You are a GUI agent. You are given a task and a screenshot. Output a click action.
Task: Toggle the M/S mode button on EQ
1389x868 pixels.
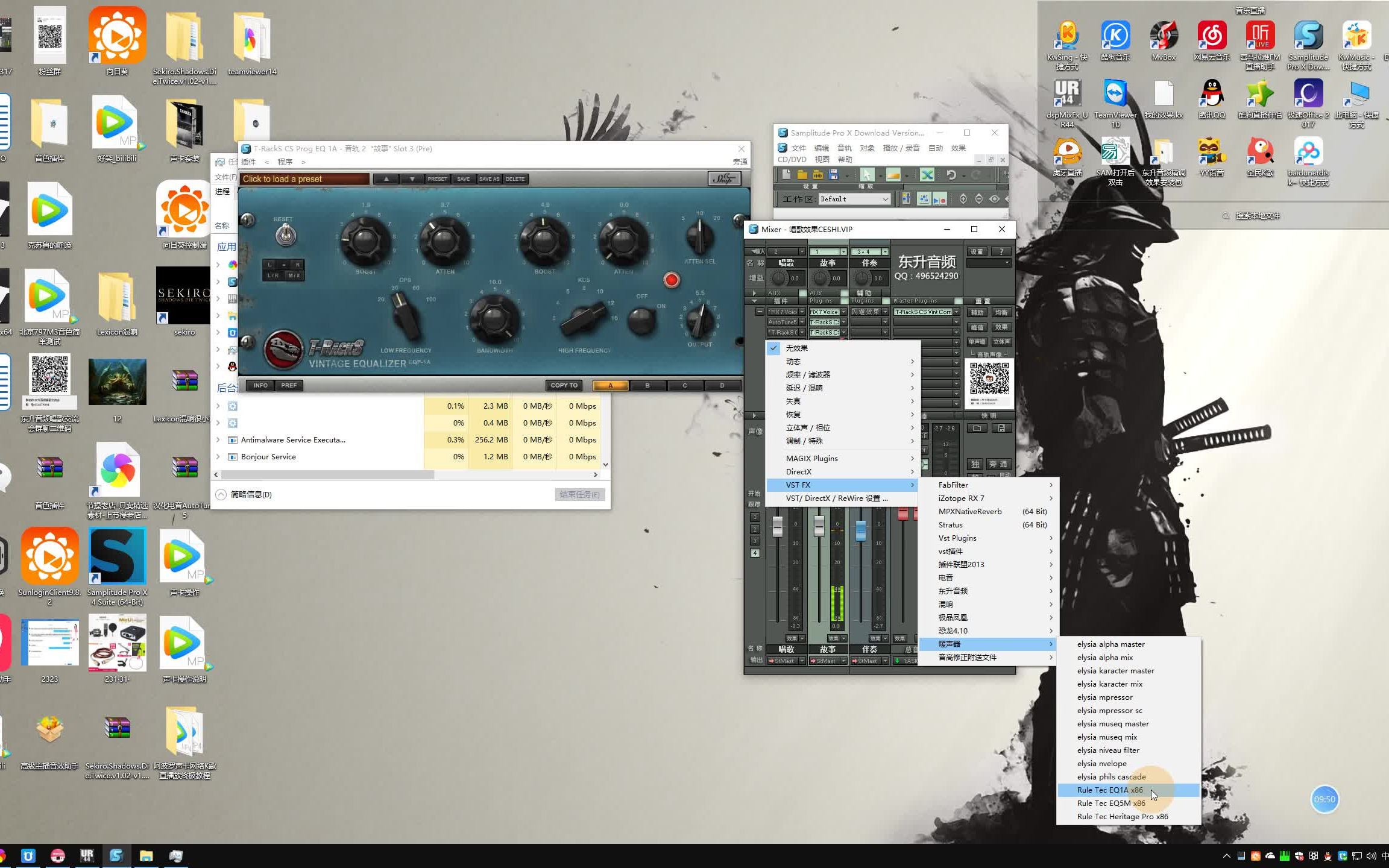294,275
